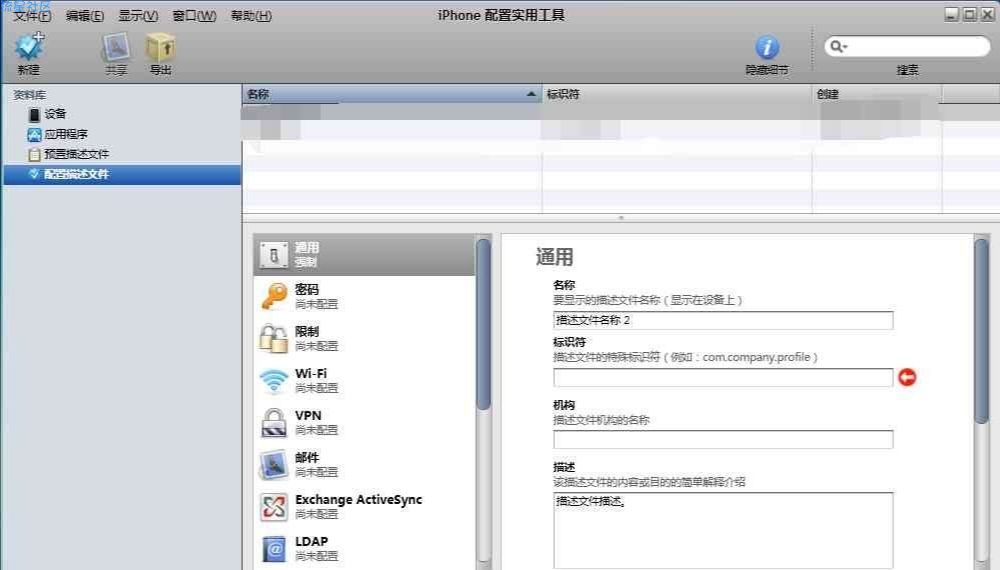Open the File (文件) menu

coord(32,15)
